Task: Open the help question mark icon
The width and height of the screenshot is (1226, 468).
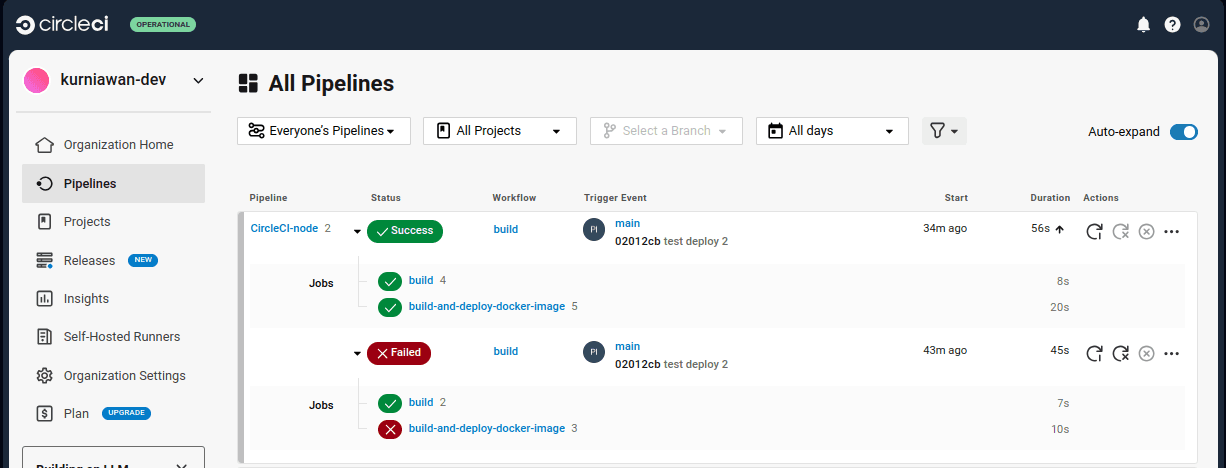Action: click(x=1172, y=25)
